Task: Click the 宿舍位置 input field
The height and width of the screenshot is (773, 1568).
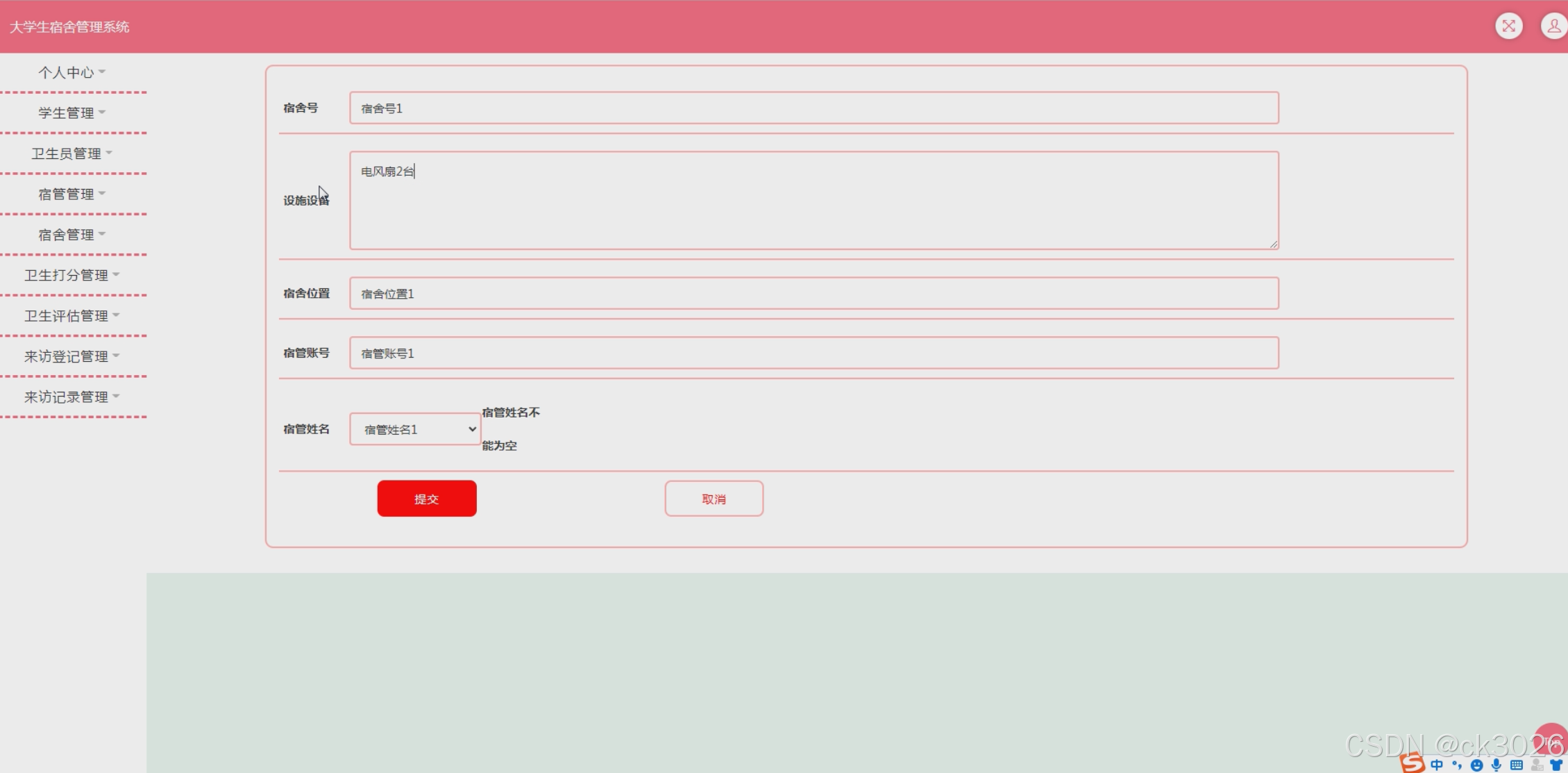Action: coord(813,294)
